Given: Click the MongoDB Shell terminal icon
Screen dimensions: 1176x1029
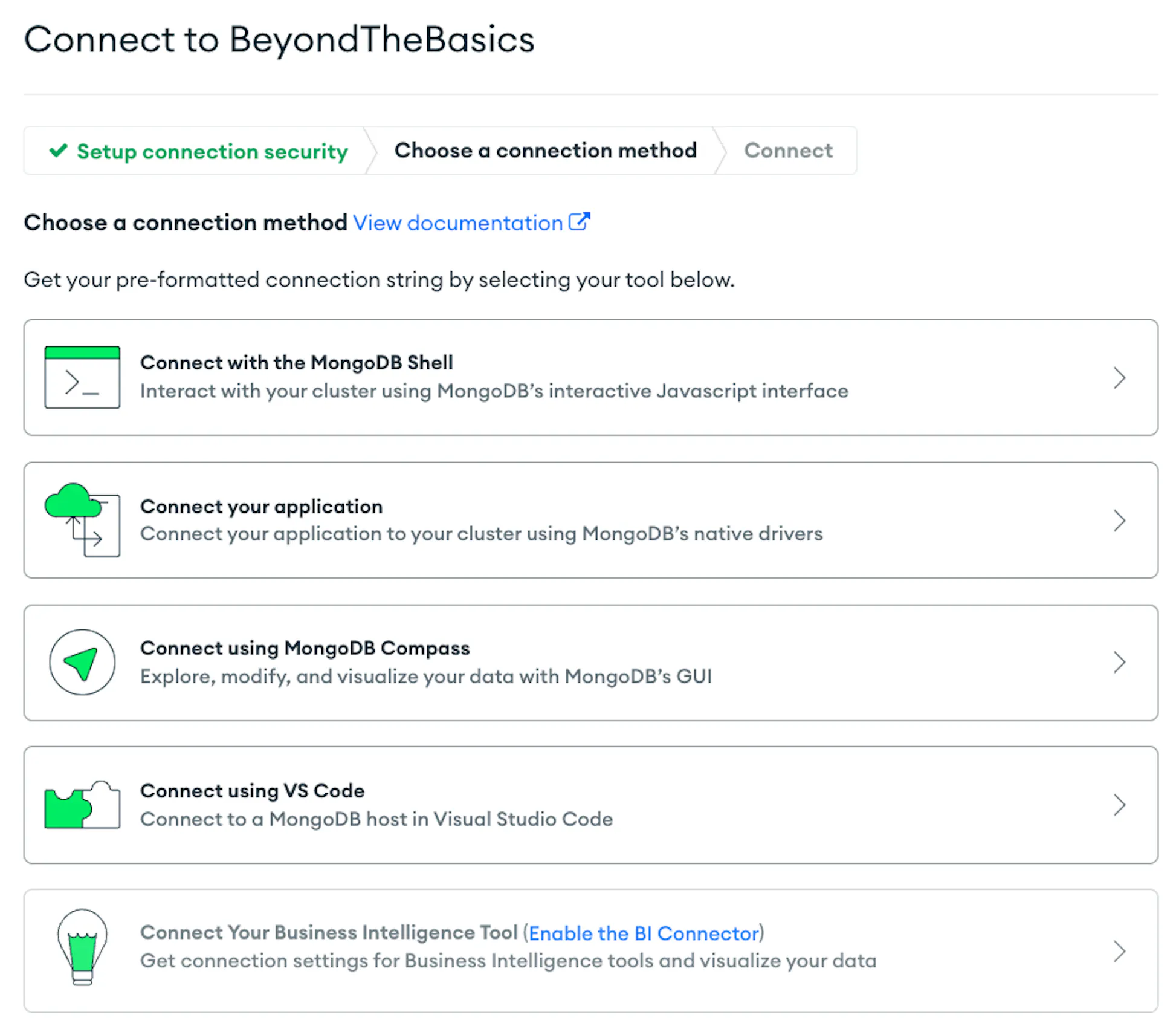Looking at the screenshot, I should 82,377.
